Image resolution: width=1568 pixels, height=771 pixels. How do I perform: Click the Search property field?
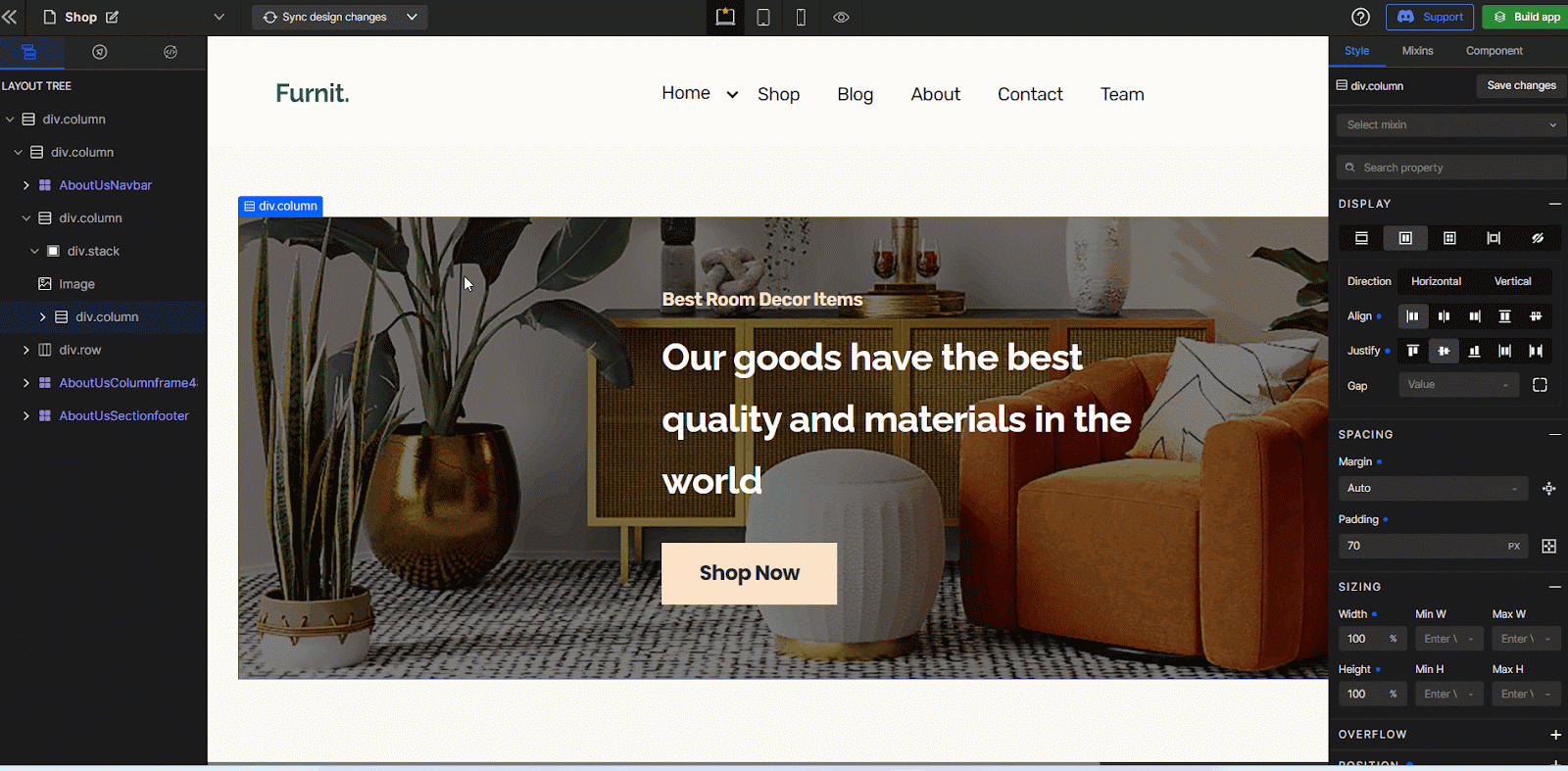point(1450,168)
